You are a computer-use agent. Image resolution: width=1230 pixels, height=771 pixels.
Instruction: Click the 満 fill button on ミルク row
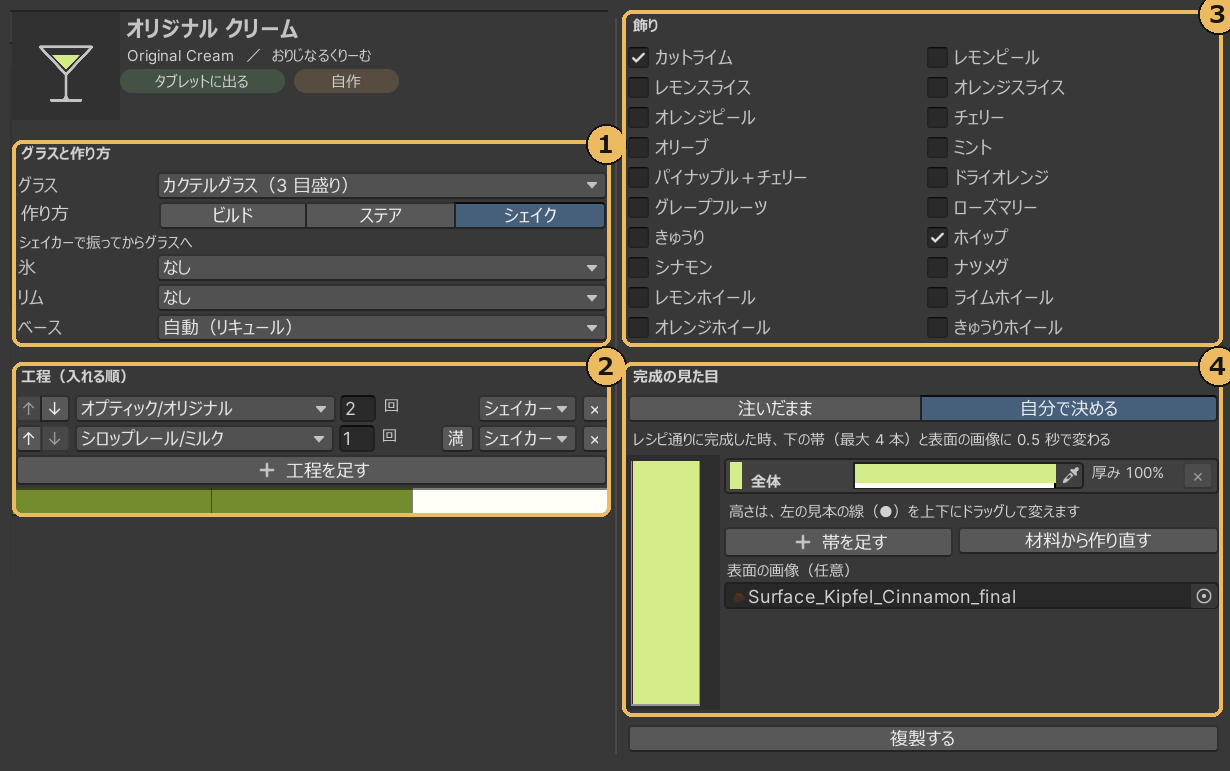tap(458, 439)
